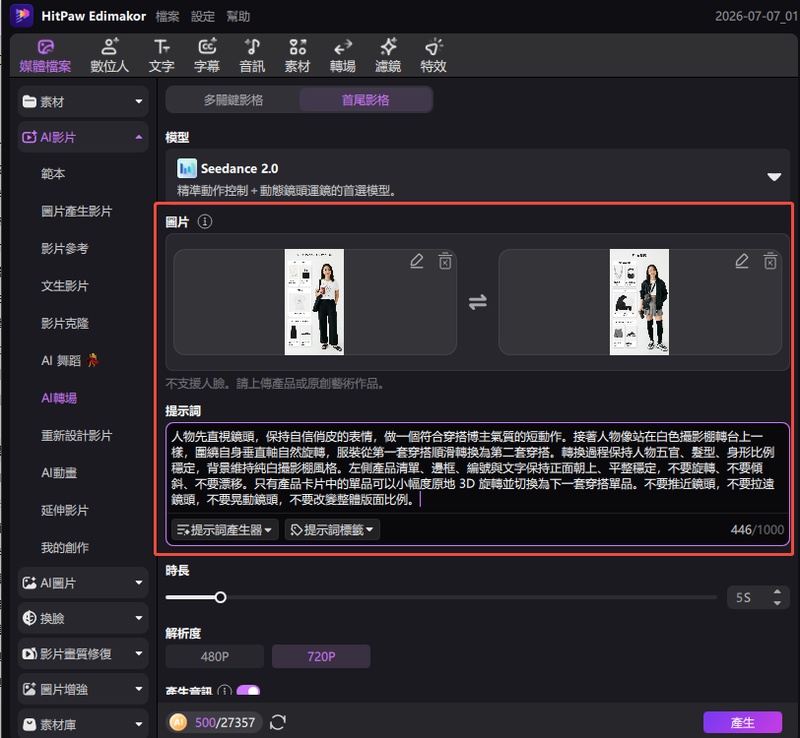
Task: Expand the AI圖片 sidebar section
Action: pyautogui.click(x=83, y=583)
